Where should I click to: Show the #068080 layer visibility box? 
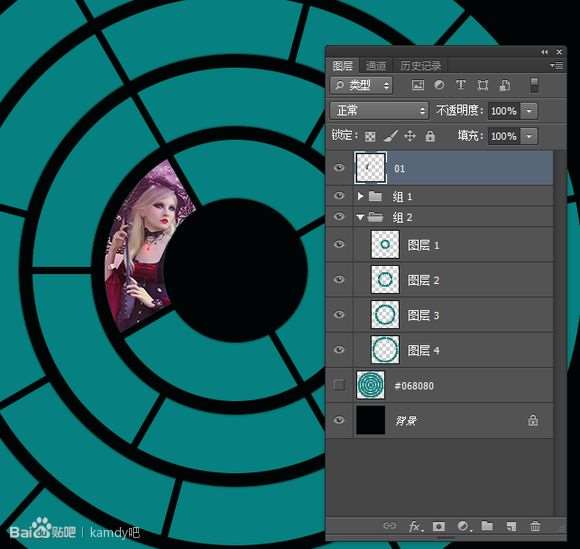(x=339, y=385)
